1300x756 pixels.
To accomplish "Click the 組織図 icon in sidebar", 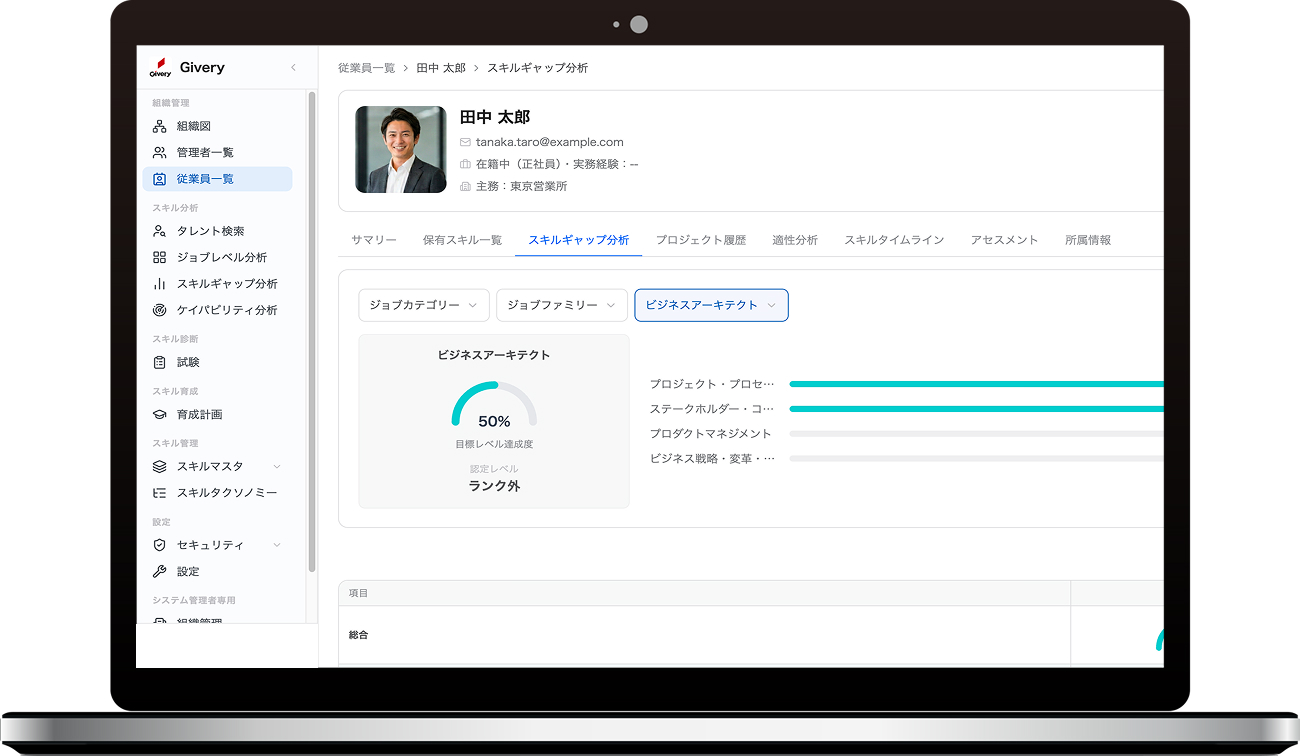I will tap(159, 126).
